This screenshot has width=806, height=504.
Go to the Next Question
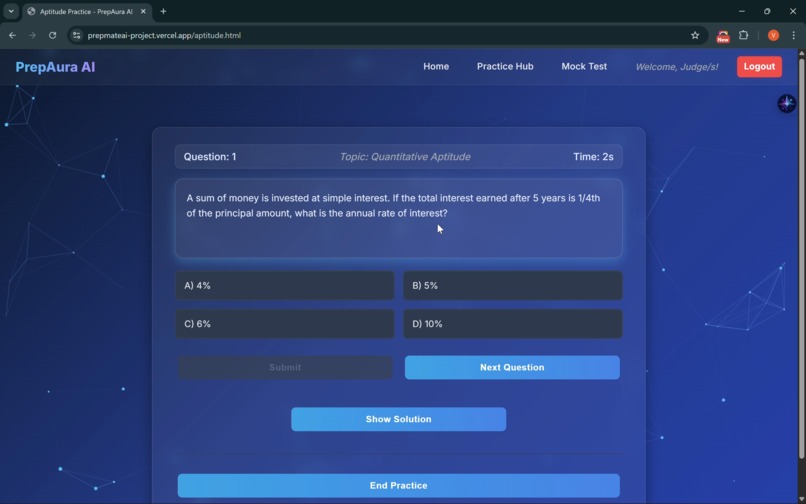click(512, 368)
